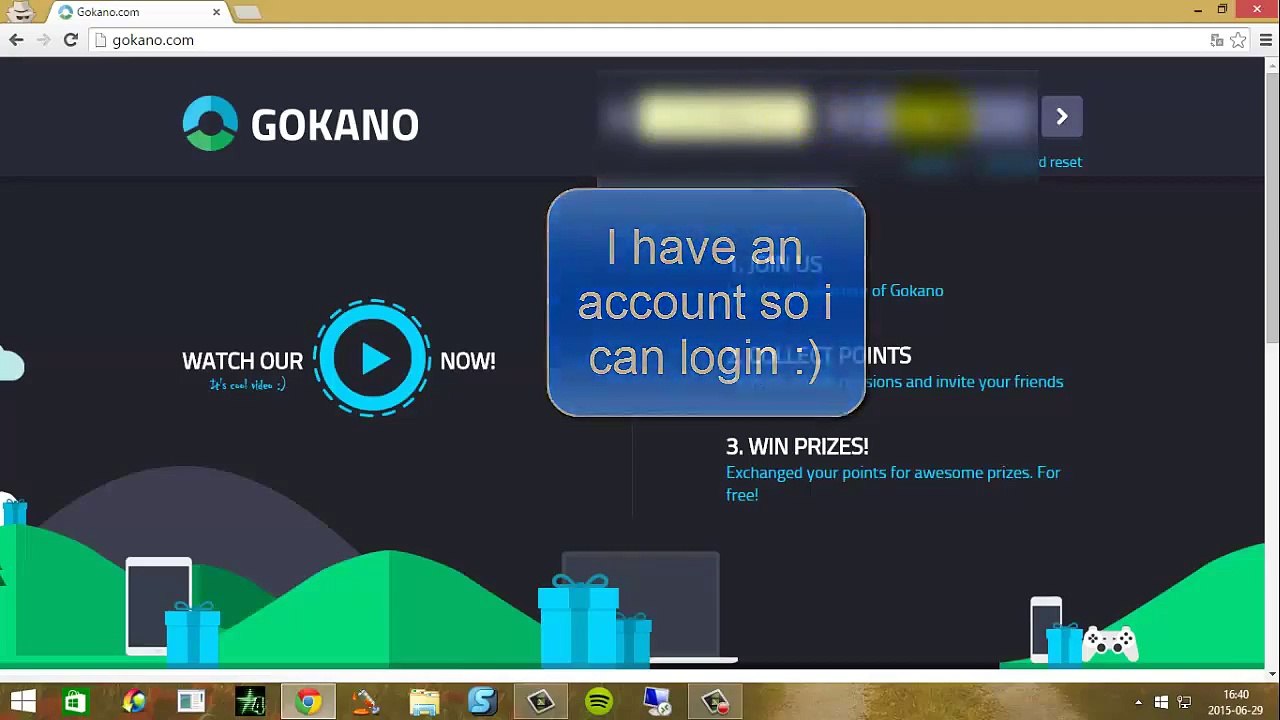
Task: Open the orange microscope app on taskbar
Action: coord(366,702)
